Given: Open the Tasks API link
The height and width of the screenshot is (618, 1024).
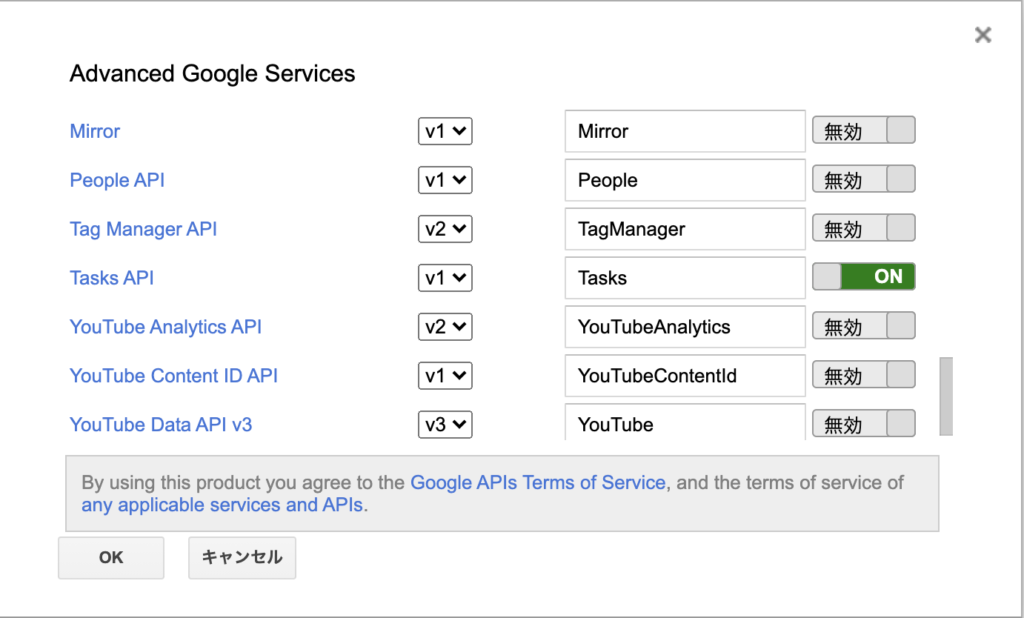Looking at the screenshot, I should pos(112,278).
